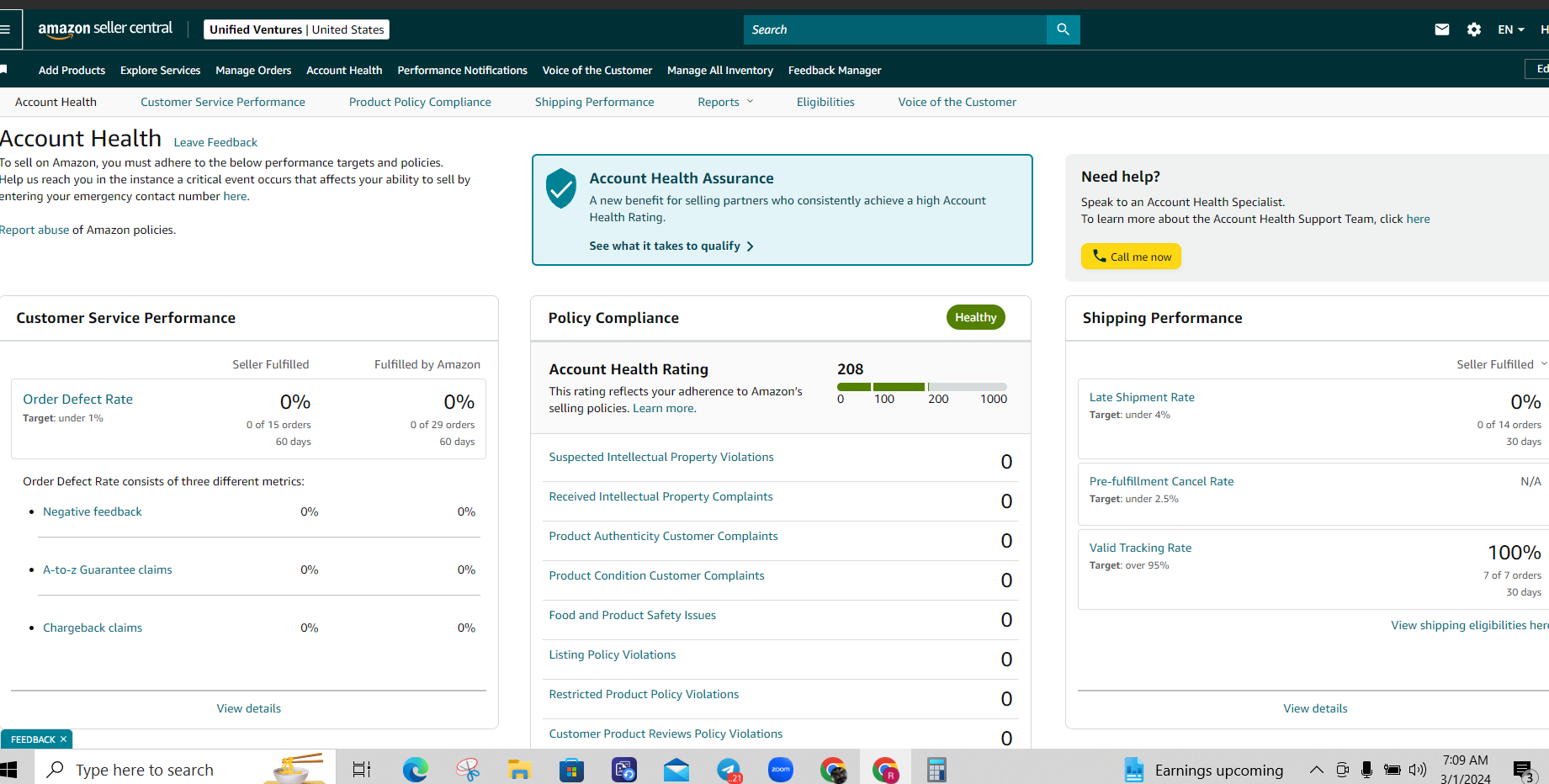This screenshot has width=1549, height=784.
Task: Click the Call me now button
Action: coord(1131,257)
